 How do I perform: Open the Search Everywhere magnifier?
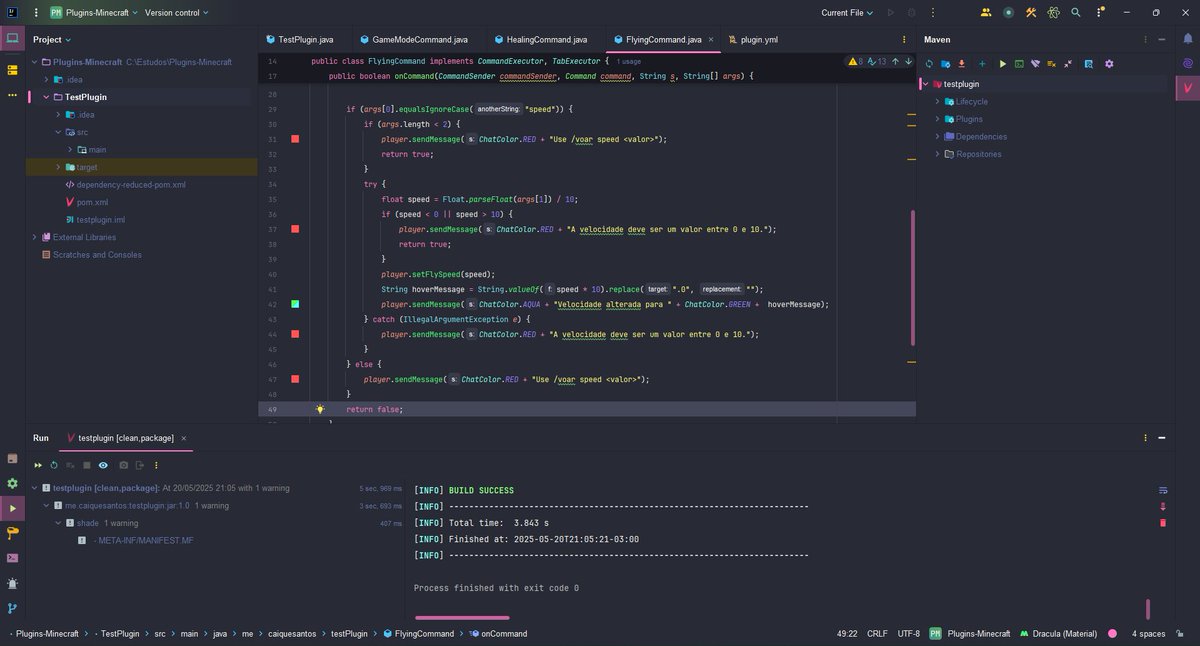(1076, 13)
